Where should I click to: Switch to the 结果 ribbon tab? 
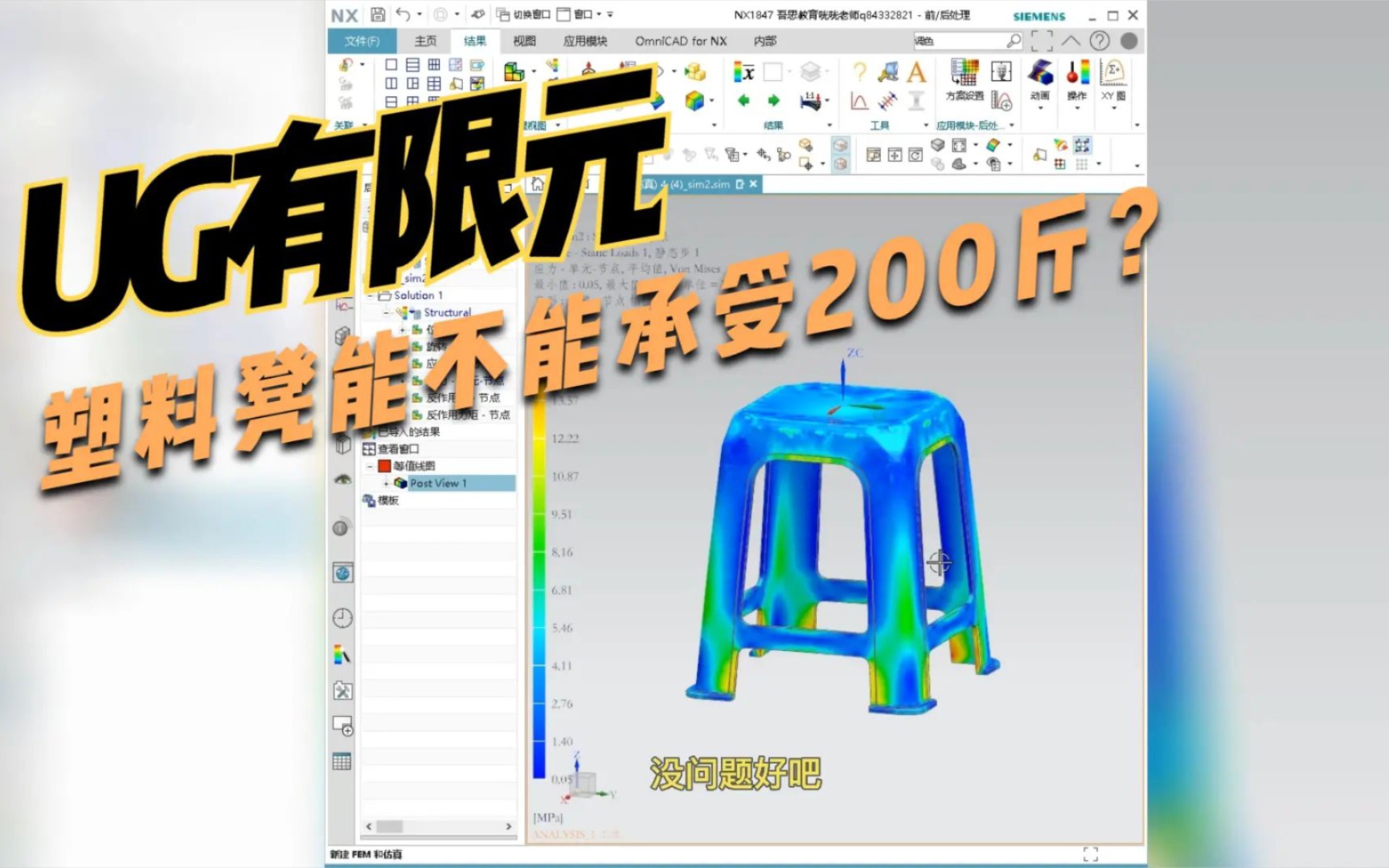[475, 41]
